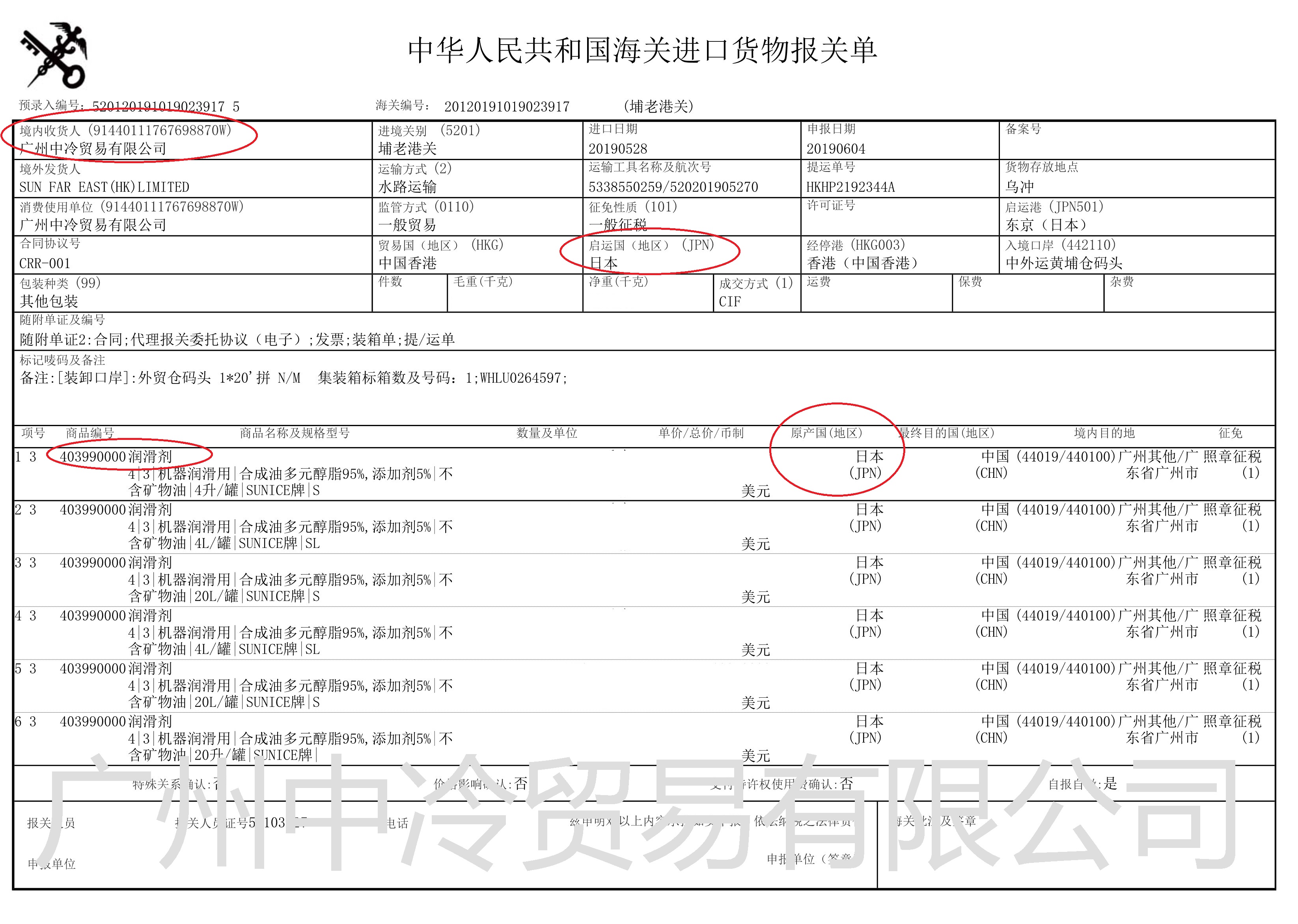
Task: Click the 最终目的国(地区) column header
Action: click(947, 433)
